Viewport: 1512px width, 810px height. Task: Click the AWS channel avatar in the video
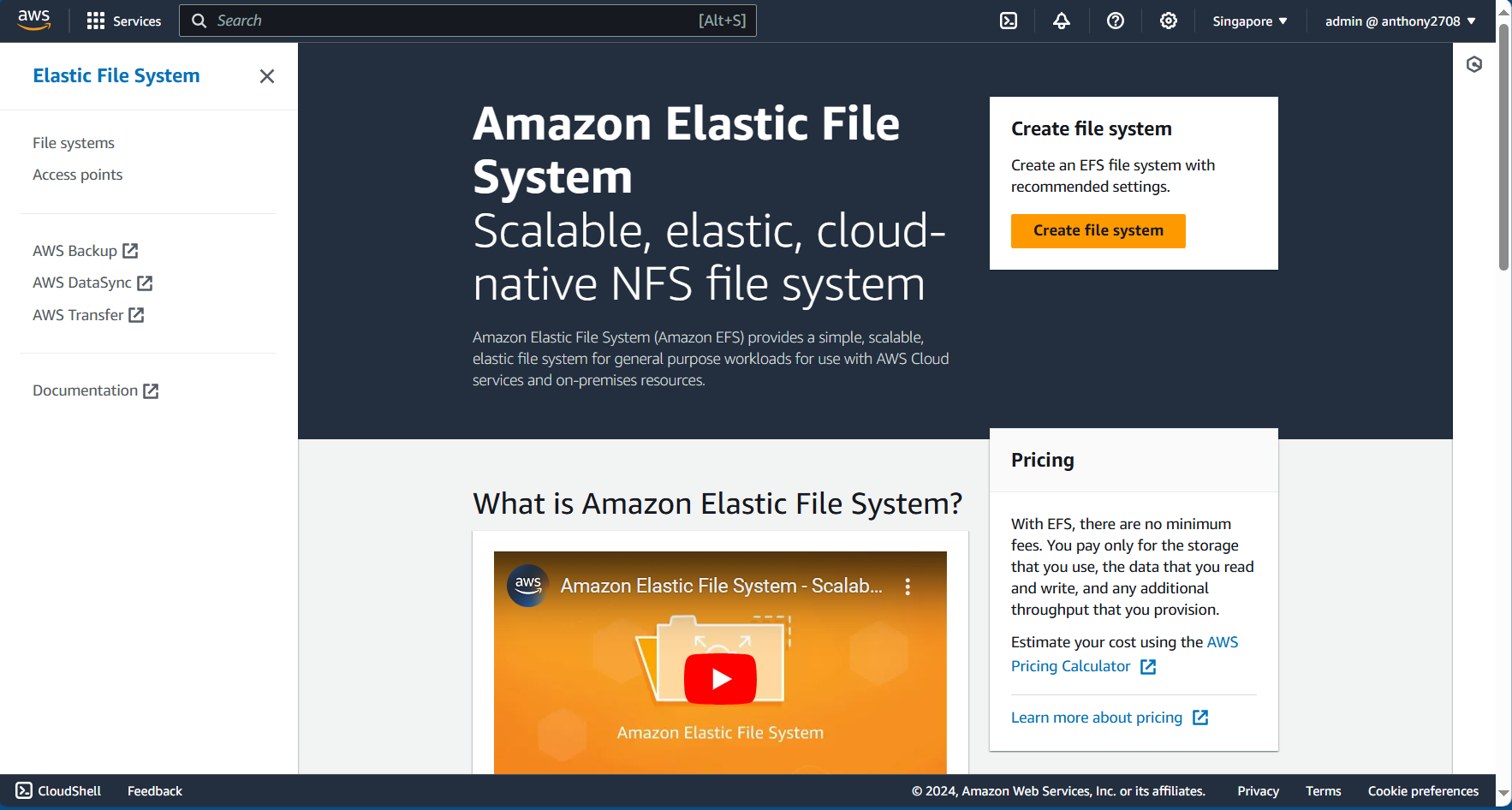pyautogui.click(x=528, y=586)
